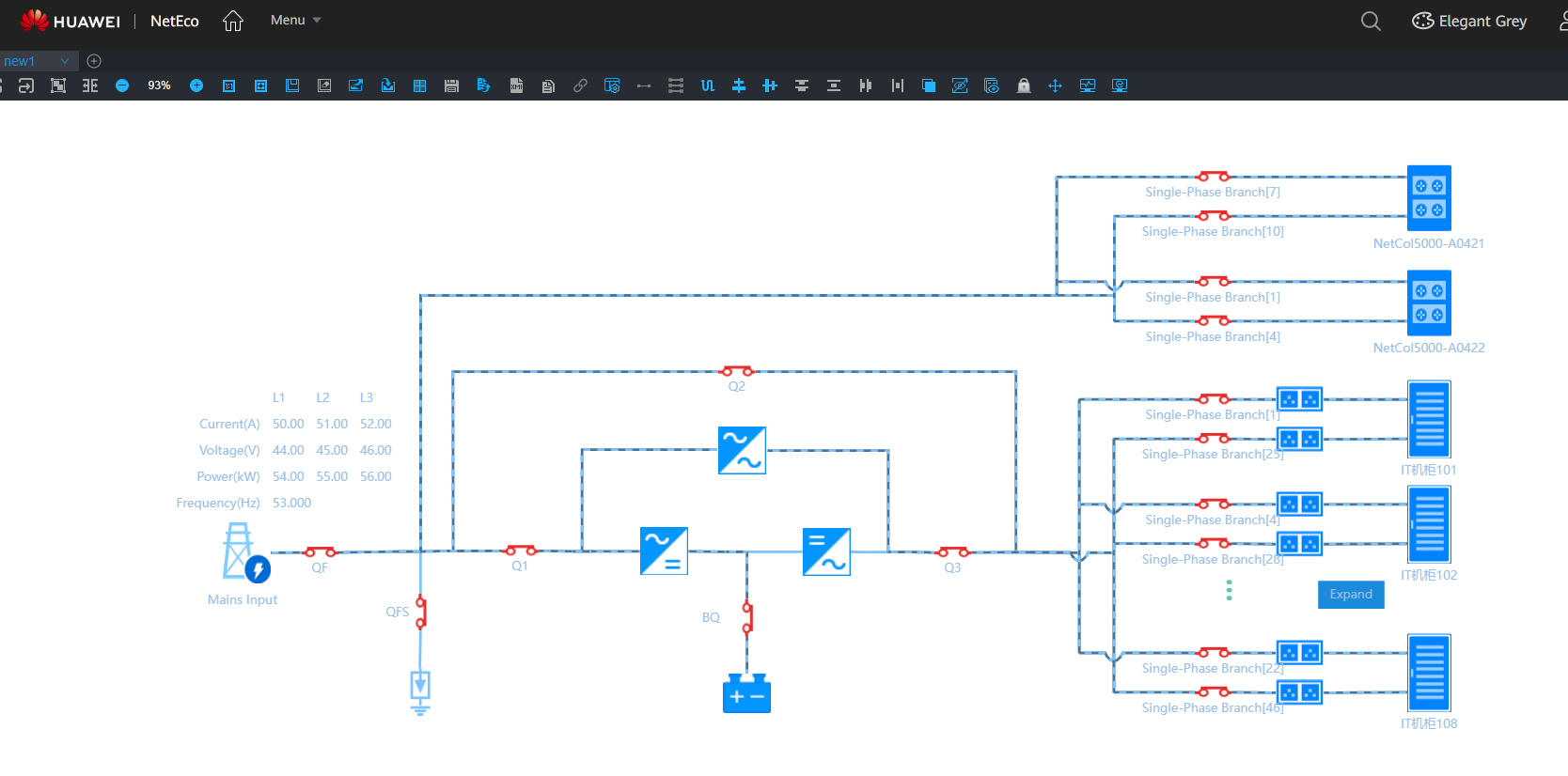Click the NetCol5000-A0421 device label

tap(1428, 243)
